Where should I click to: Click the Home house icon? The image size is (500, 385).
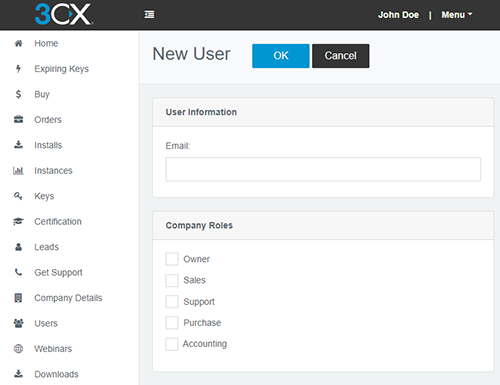[x=18, y=43]
